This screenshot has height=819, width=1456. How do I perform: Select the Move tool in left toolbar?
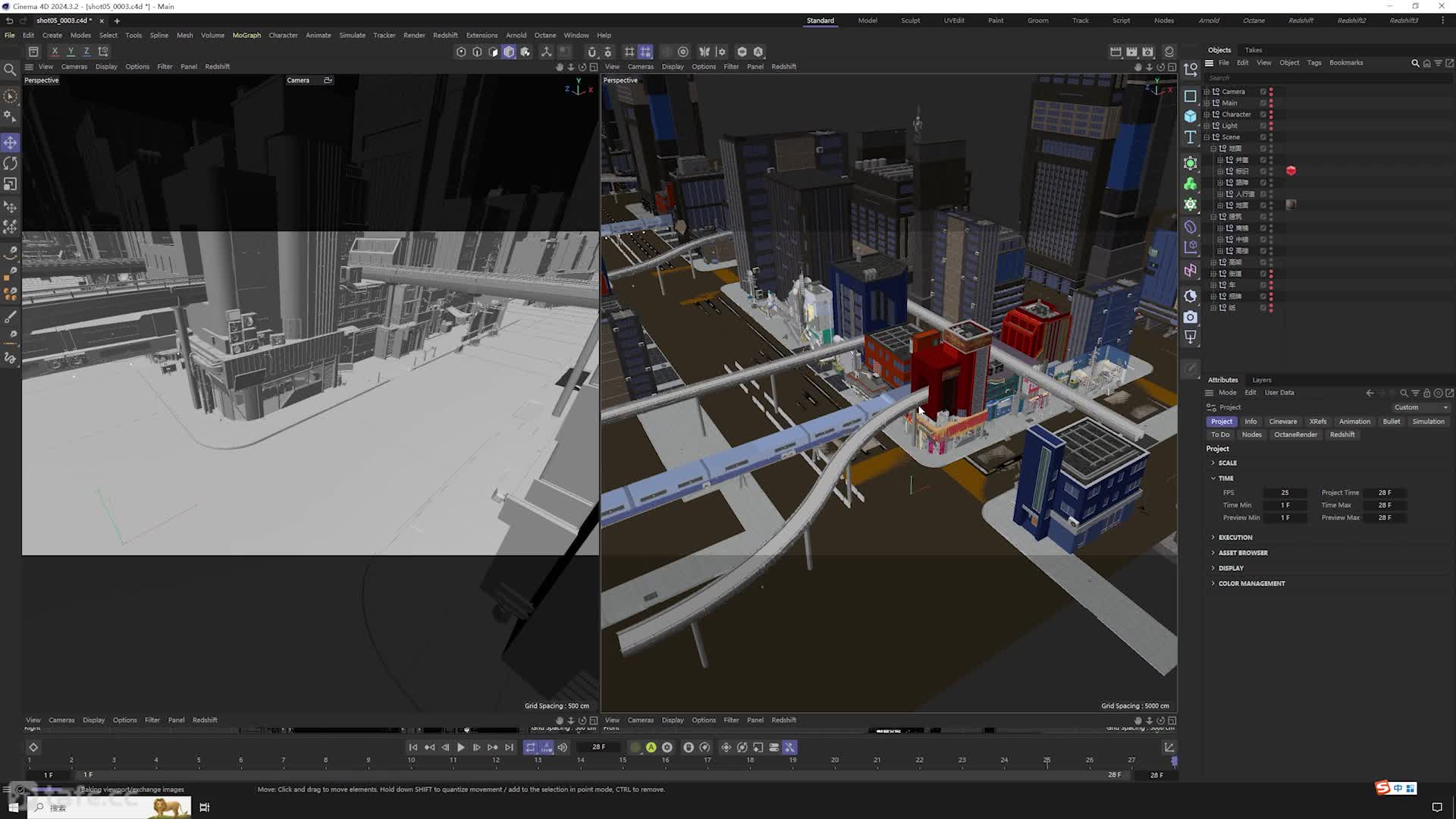(x=11, y=143)
